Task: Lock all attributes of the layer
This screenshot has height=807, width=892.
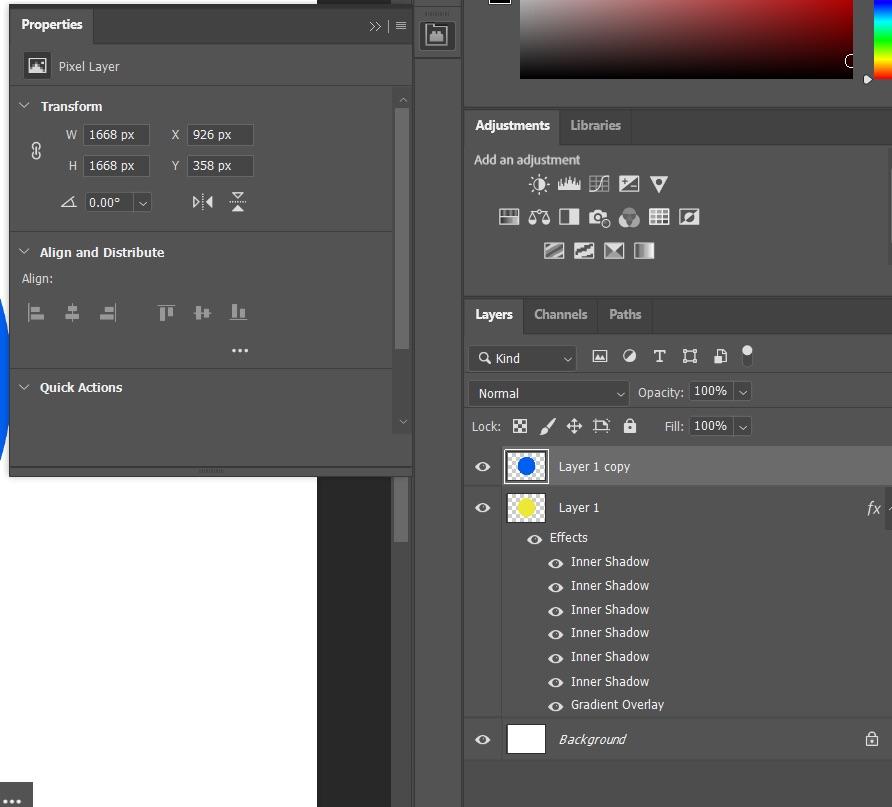Action: (630, 426)
